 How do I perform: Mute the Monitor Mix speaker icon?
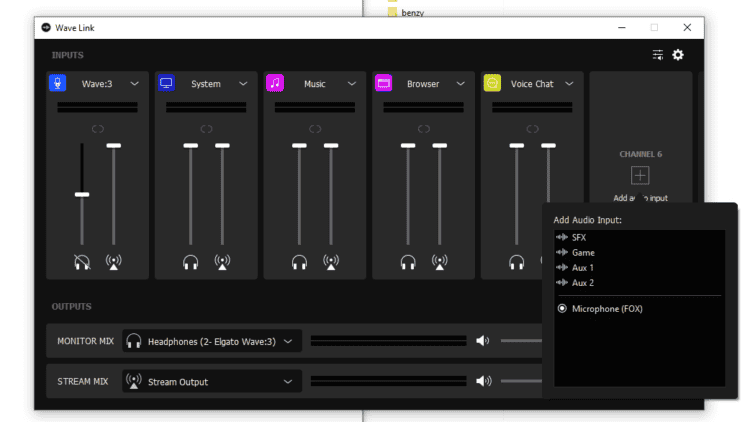click(483, 341)
